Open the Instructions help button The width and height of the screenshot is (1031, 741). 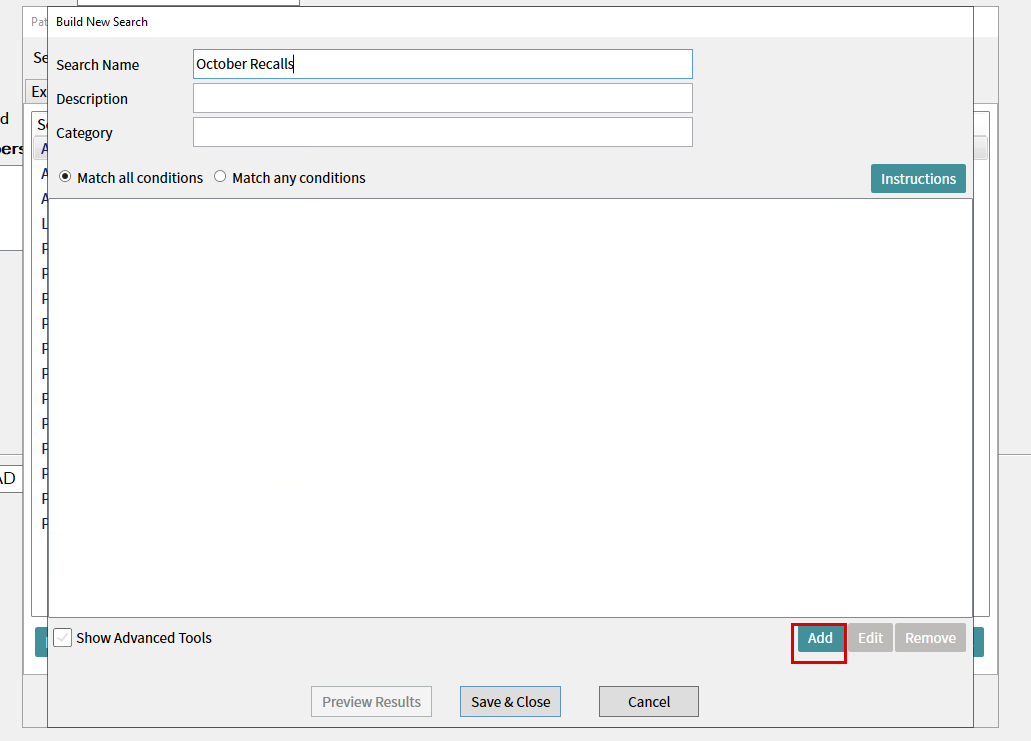pyautogui.click(x=918, y=179)
